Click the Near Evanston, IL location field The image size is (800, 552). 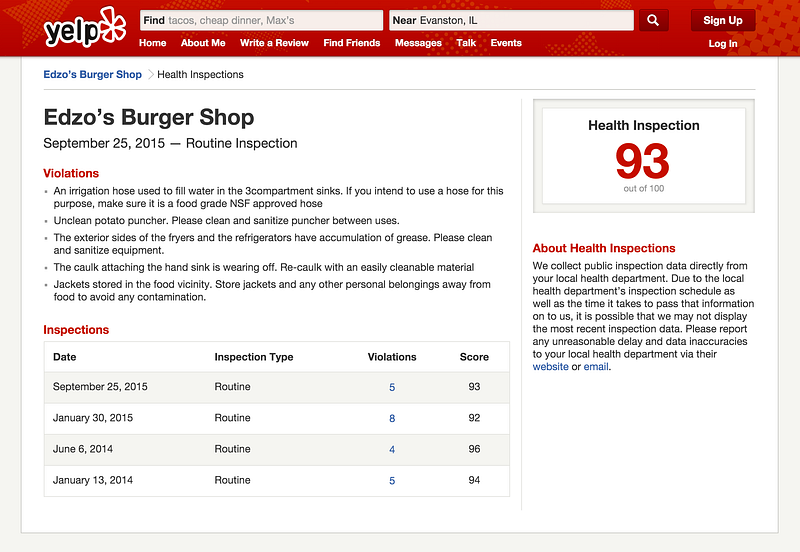coord(511,20)
